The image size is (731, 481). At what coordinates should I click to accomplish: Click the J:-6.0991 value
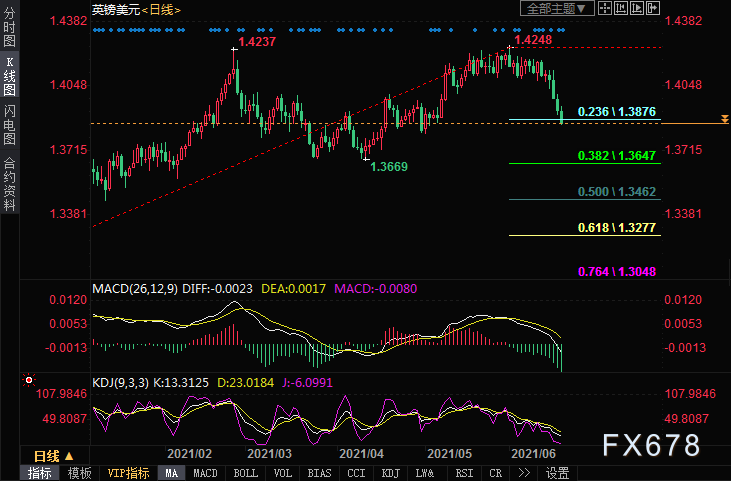307,383
